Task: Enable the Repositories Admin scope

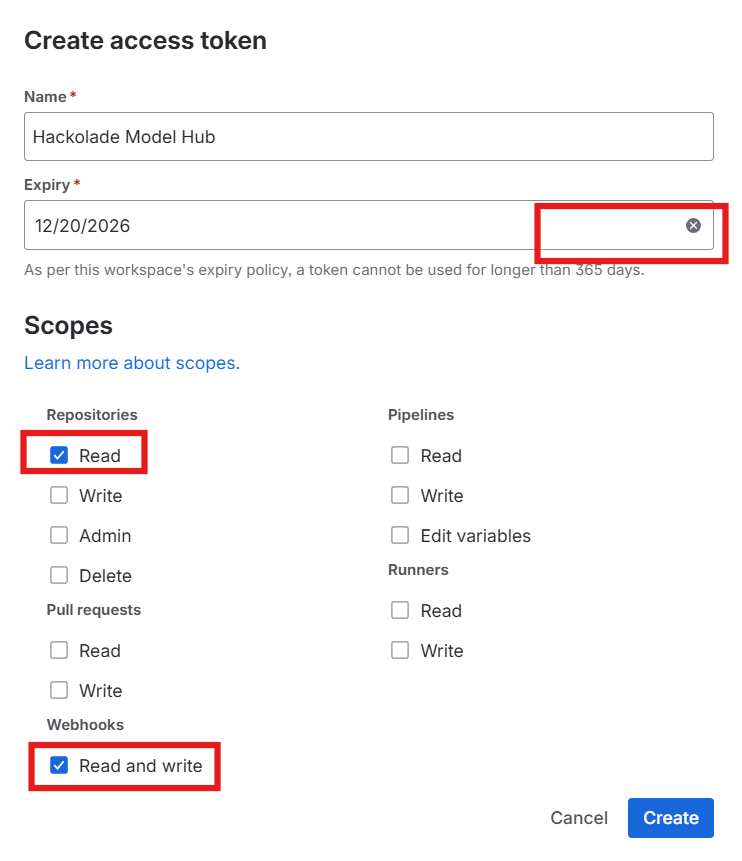Action: 58,535
